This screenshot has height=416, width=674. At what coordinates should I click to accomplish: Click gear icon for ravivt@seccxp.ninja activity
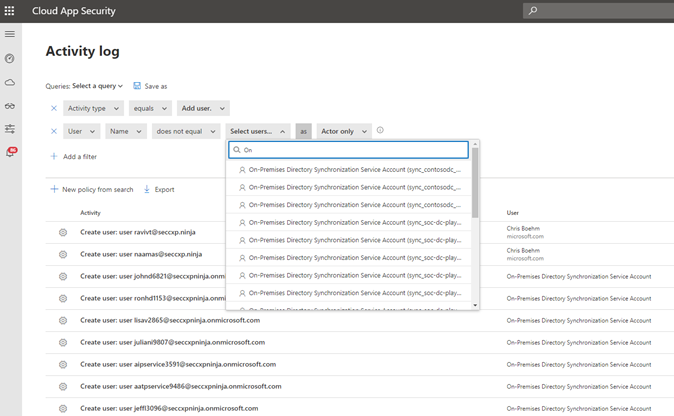[63, 232]
